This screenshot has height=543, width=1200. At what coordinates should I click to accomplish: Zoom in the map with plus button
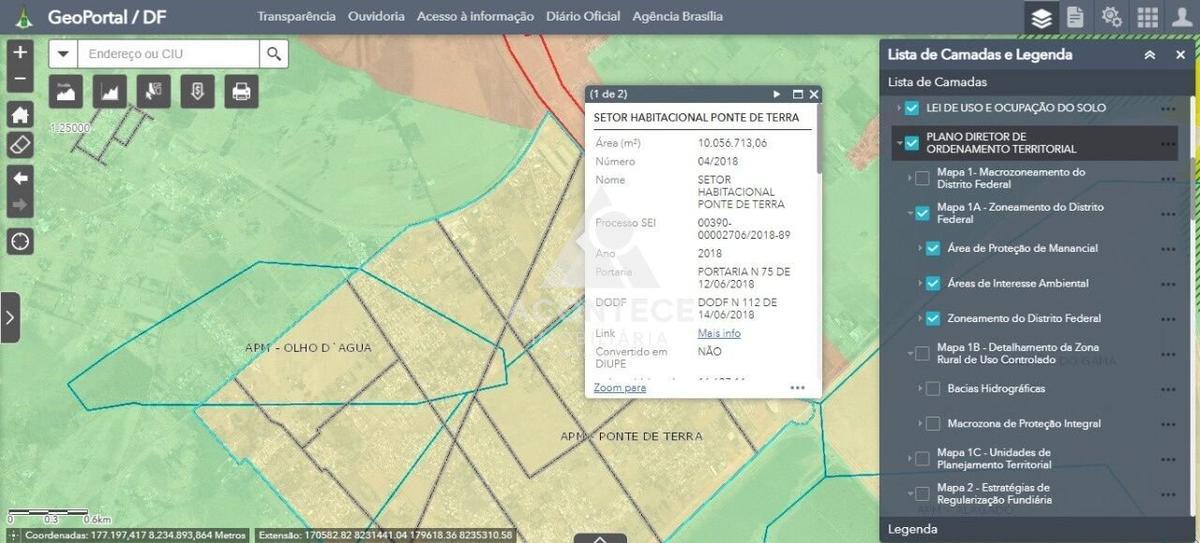tap(20, 52)
